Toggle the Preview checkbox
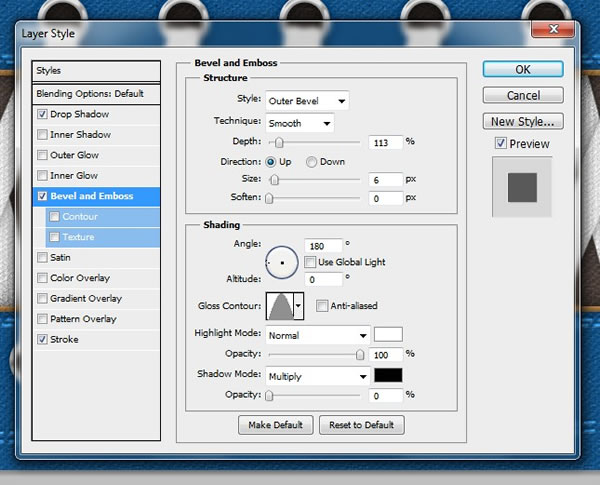 501,144
